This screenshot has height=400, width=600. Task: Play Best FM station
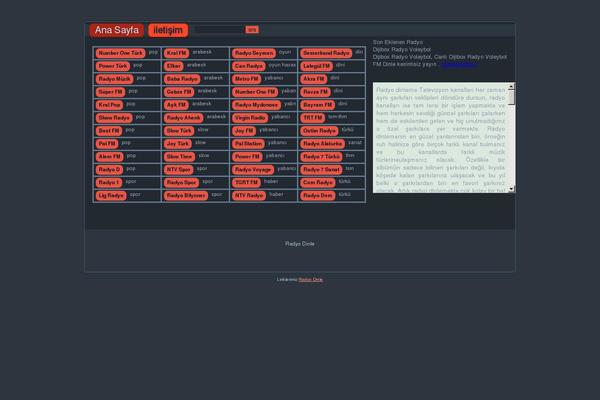109,131
